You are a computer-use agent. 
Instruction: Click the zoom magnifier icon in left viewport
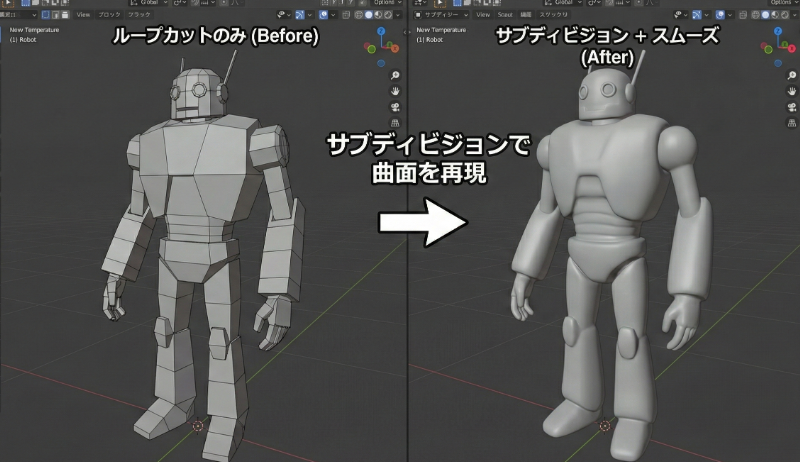tap(395, 75)
